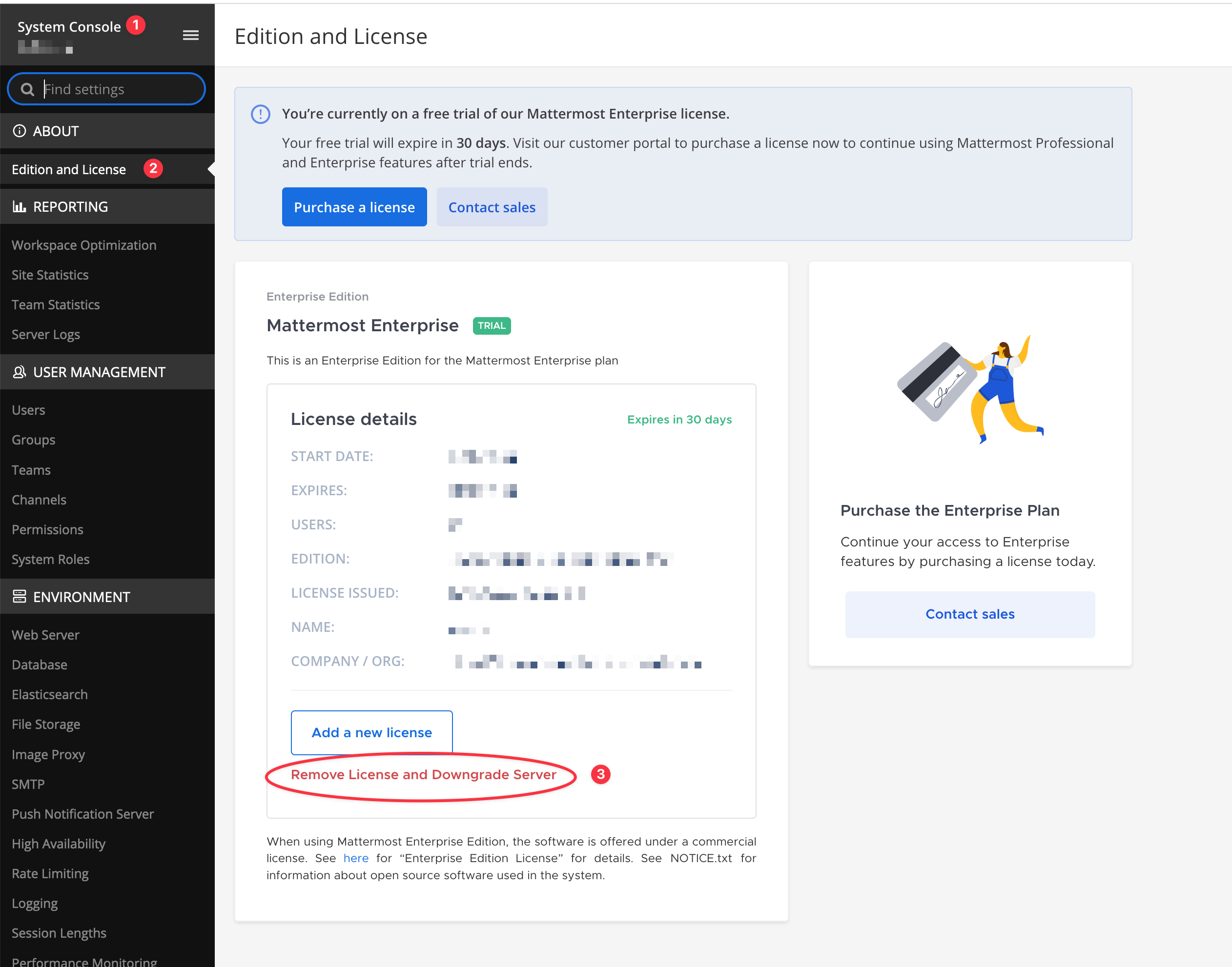Click the credit card illustration
This screenshot has width=1232, height=967.
point(938,382)
